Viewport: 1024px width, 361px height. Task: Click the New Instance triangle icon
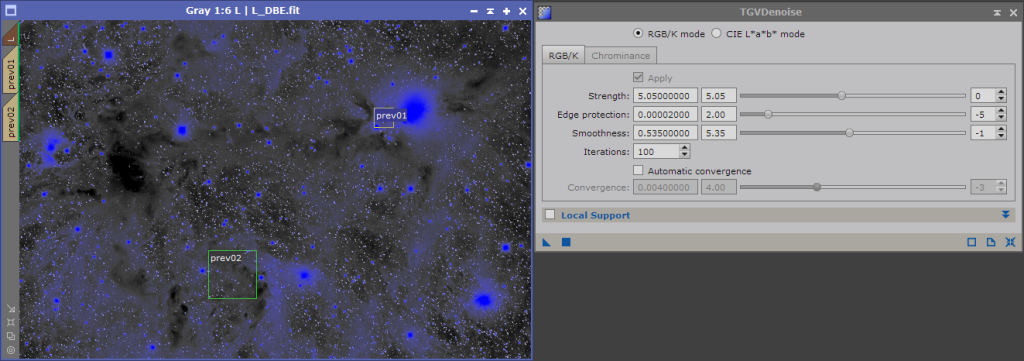[547, 242]
